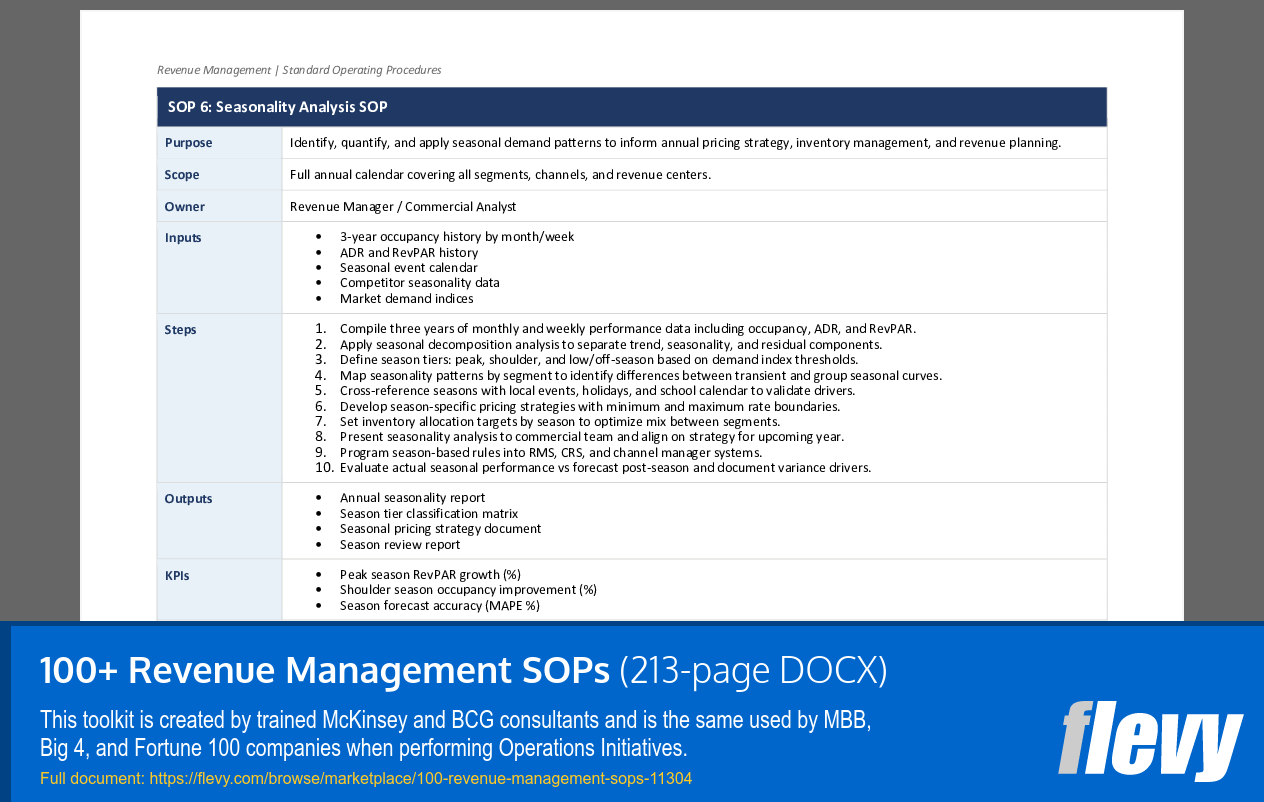The height and width of the screenshot is (802, 1264).
Task: Click the Outputs row label
Action: 188,498
